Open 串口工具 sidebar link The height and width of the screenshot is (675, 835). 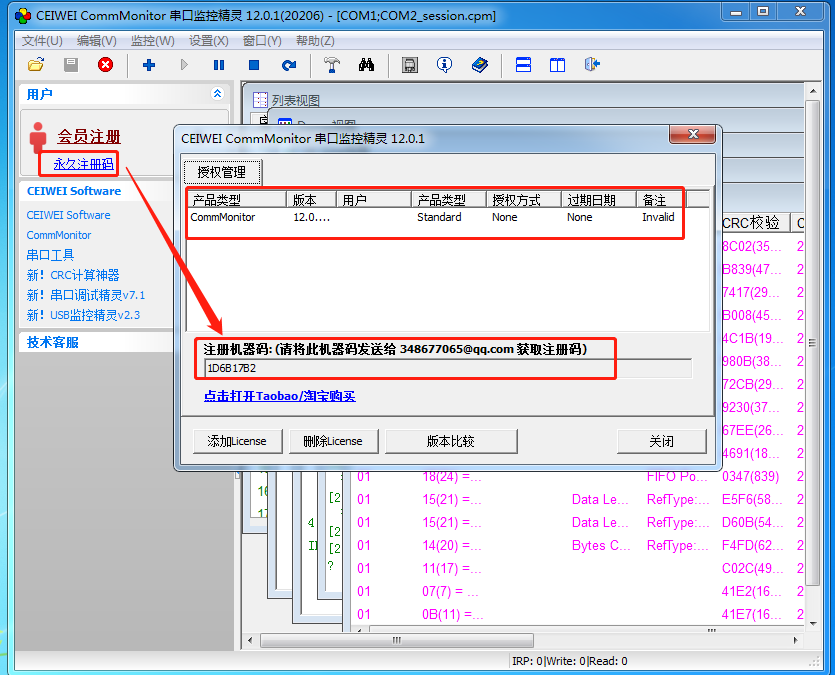pyautogui.click(x=50, y=255)
